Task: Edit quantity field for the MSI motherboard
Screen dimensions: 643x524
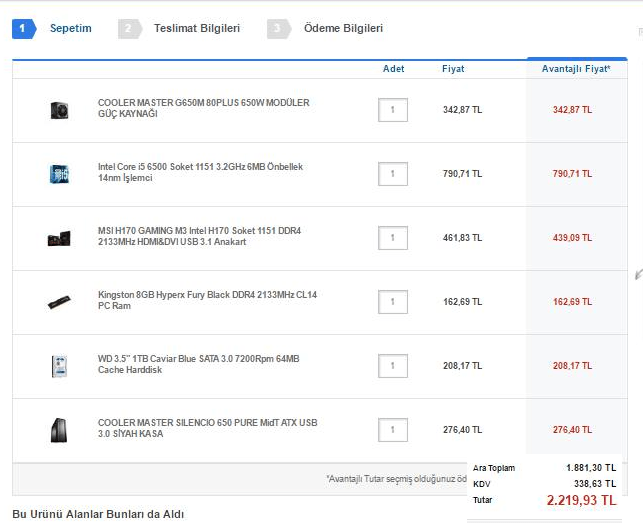Action: (393, 238)
